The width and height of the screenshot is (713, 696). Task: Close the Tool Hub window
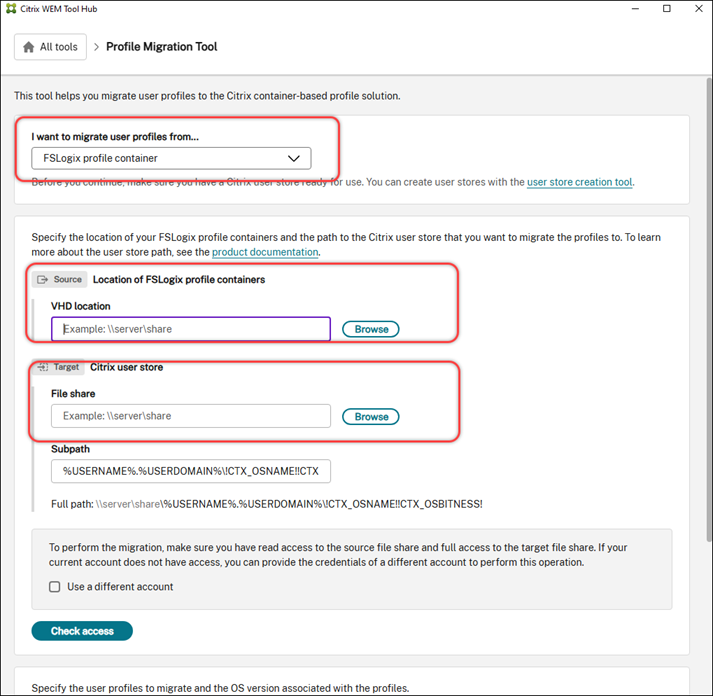[x=699, y=9]
